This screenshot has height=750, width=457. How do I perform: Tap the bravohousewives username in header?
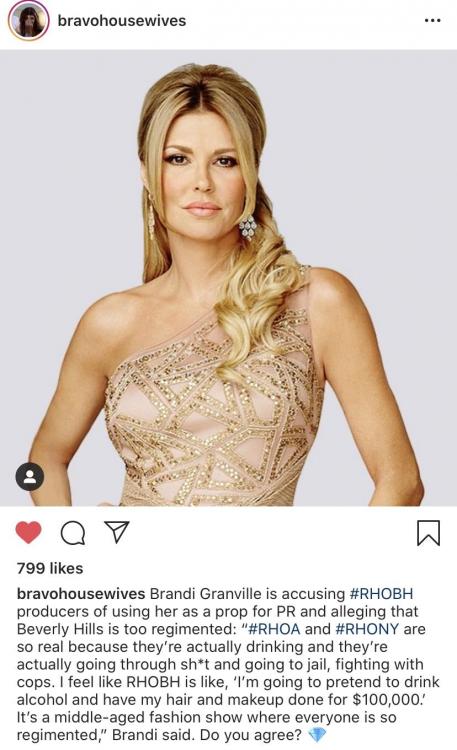tap(122, 21)
